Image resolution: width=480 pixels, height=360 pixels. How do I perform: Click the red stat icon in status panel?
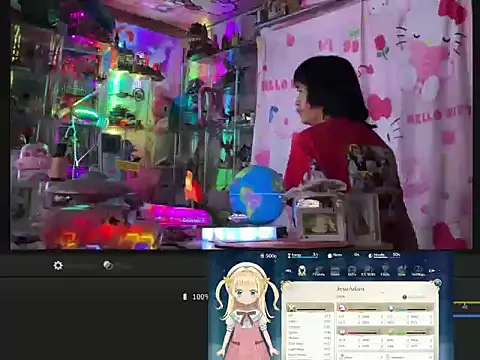pyautogui.click(x=343, y=308)
